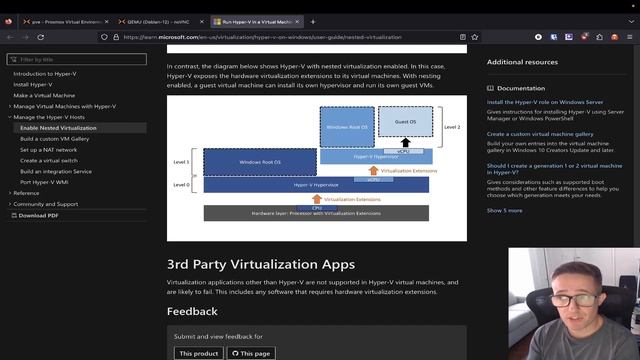Open new tab with plus button
The image size is (640, 360).
coord(313,22)
